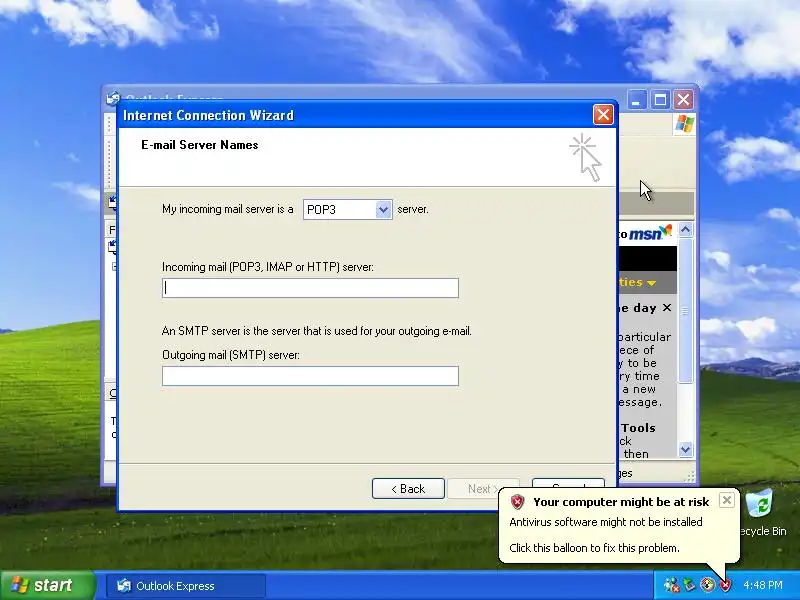This screenshot has height=600, width=800.
Task: Click the round multicolored tray icon
Action: pos(707,585)
